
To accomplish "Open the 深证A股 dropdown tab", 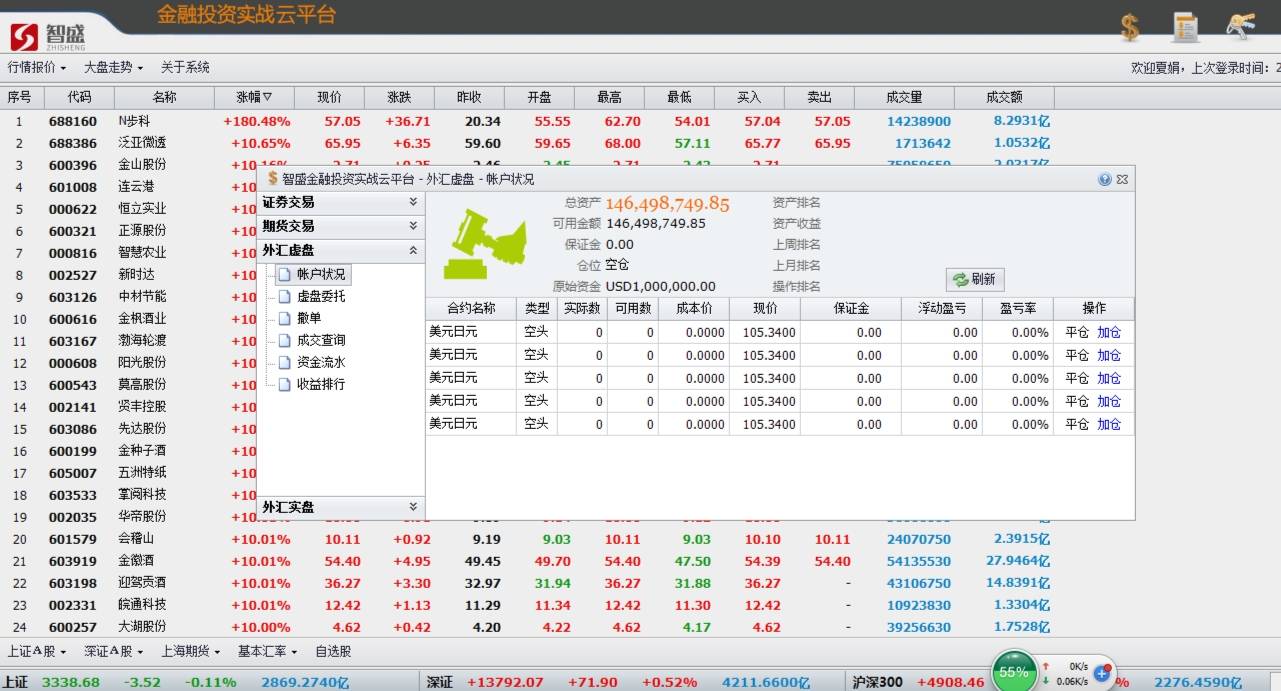I will (x=113, y=651).
